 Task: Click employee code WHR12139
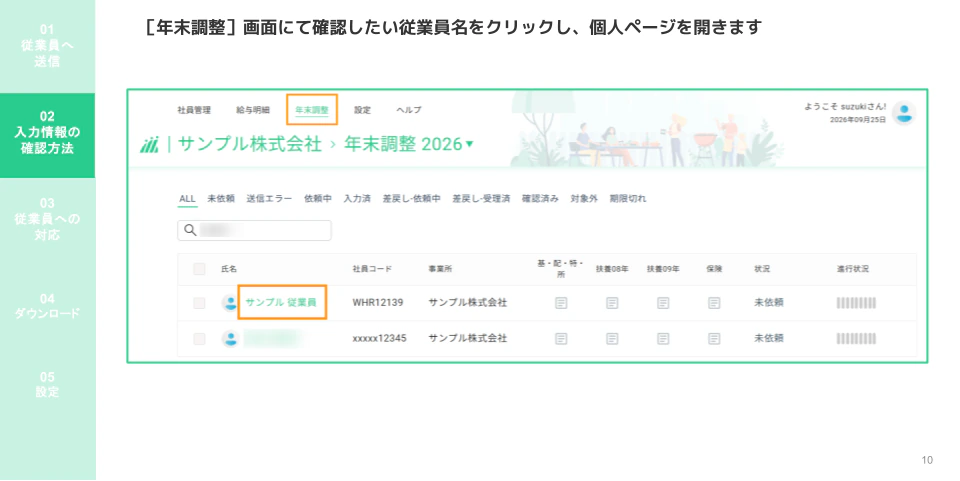coord(378,302)
